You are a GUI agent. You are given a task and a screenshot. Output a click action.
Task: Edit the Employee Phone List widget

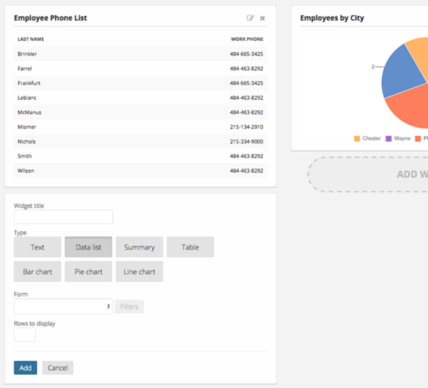[x=250, y=18]
